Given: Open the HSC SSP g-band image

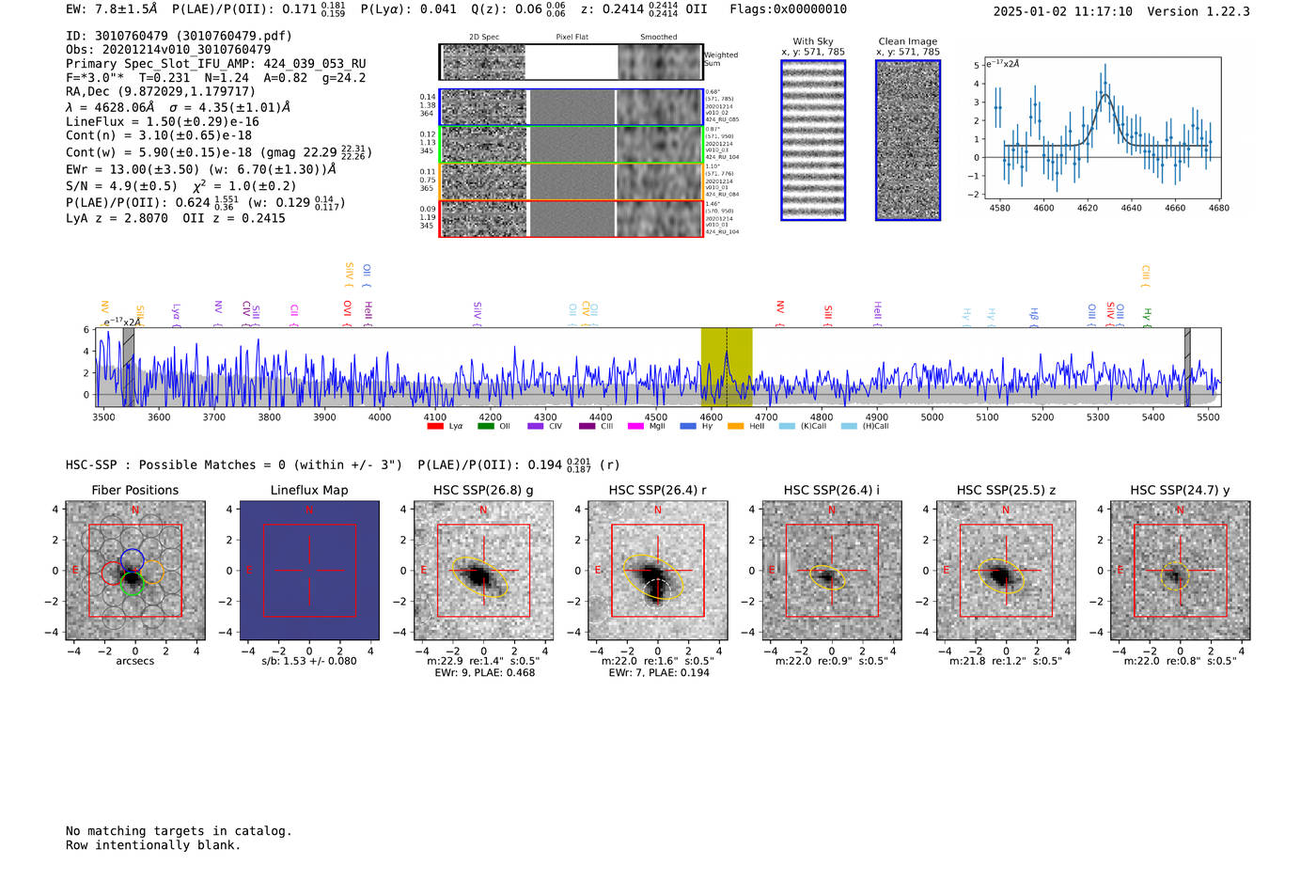Looking at the screenshot, I should click(483, 571).
